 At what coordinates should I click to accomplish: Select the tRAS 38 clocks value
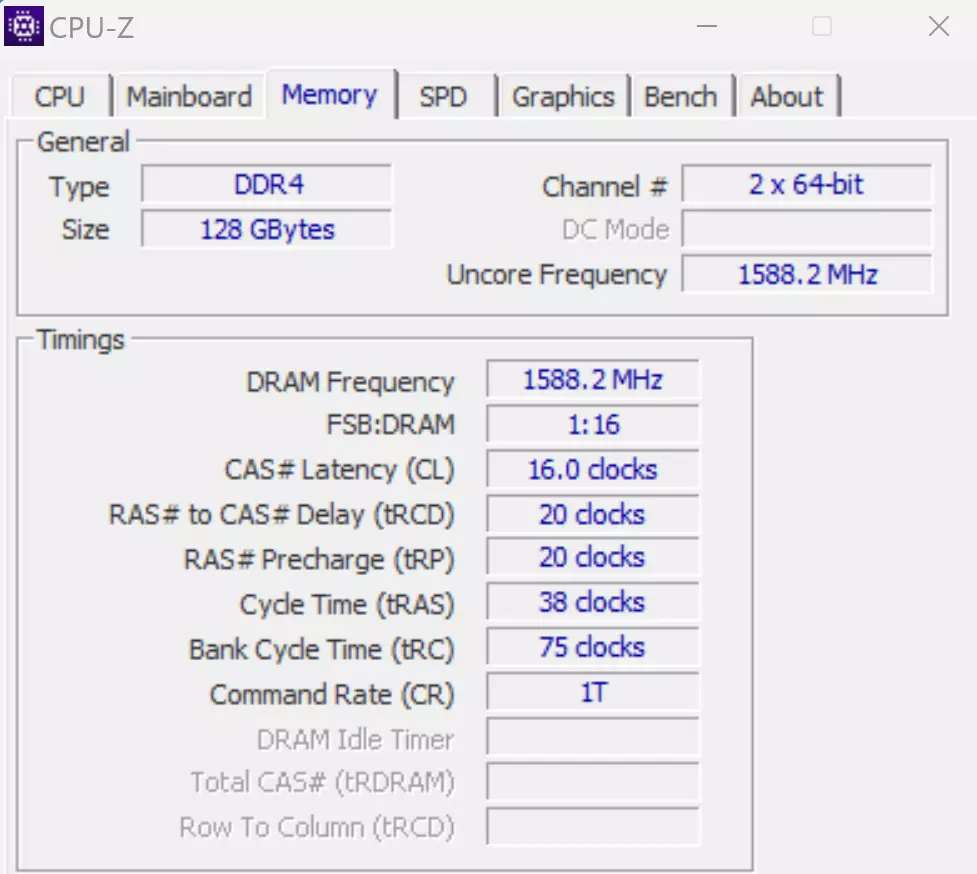click(x=593, y=601)
